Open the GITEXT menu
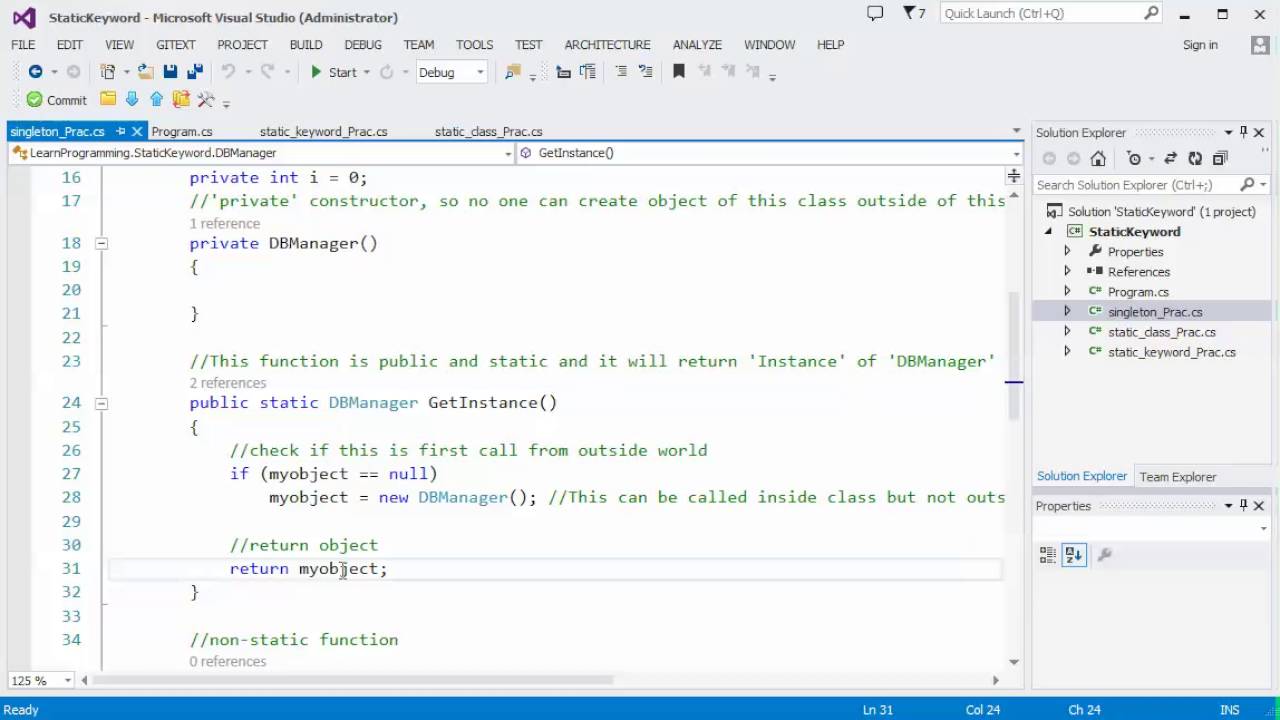The width and height of the screenshot is (1280, 720). 176,44
